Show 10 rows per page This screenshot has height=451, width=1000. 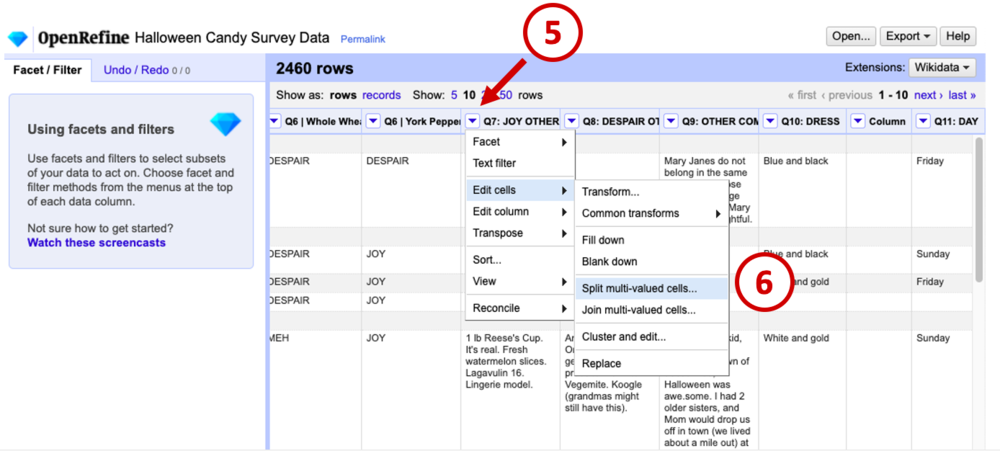click(469, 95)
